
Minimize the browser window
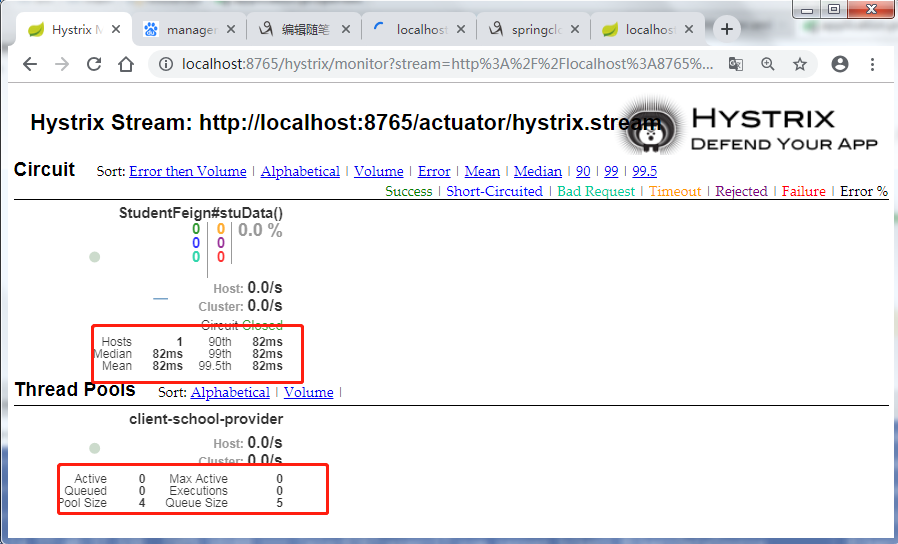808,9
